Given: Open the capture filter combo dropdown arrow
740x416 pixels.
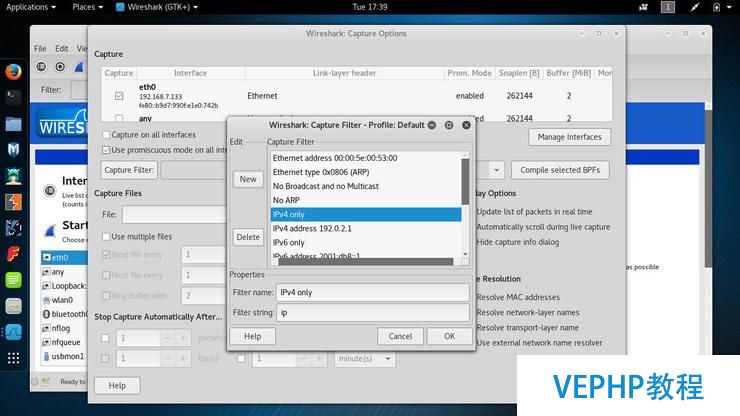Looking at the screenshot, I should 496,170.
